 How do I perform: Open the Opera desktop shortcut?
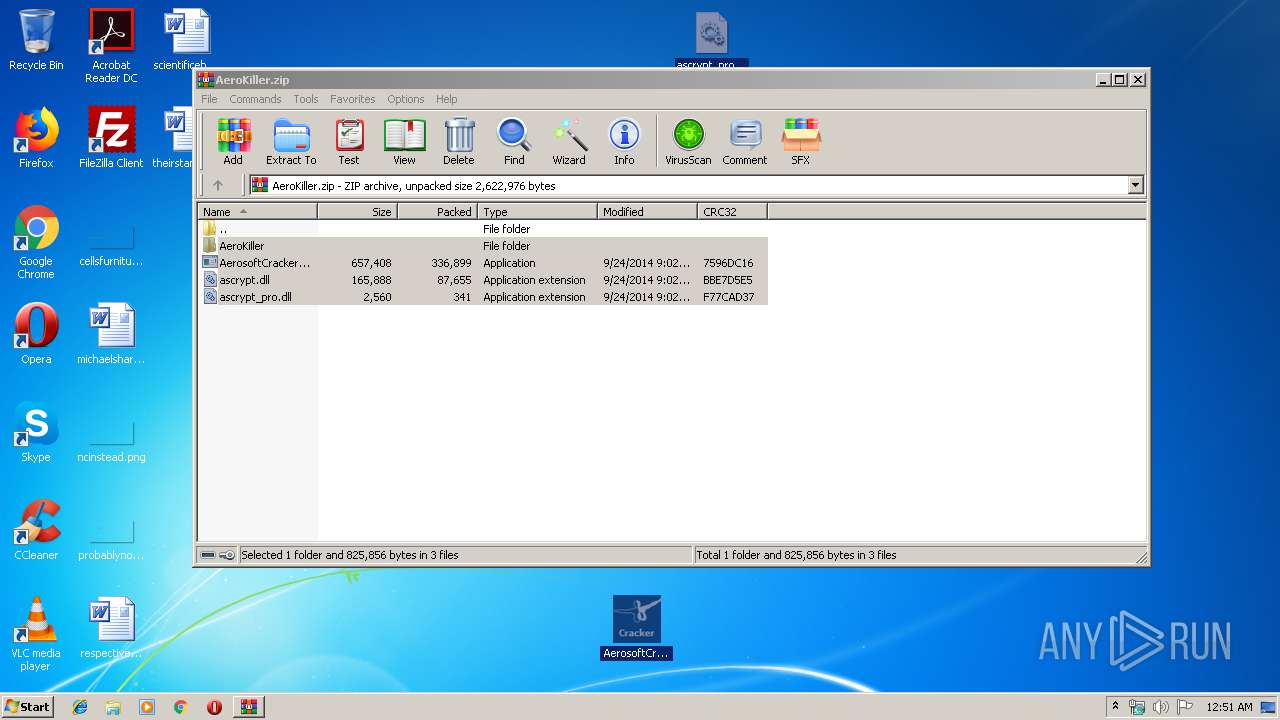tap(36, 334)
